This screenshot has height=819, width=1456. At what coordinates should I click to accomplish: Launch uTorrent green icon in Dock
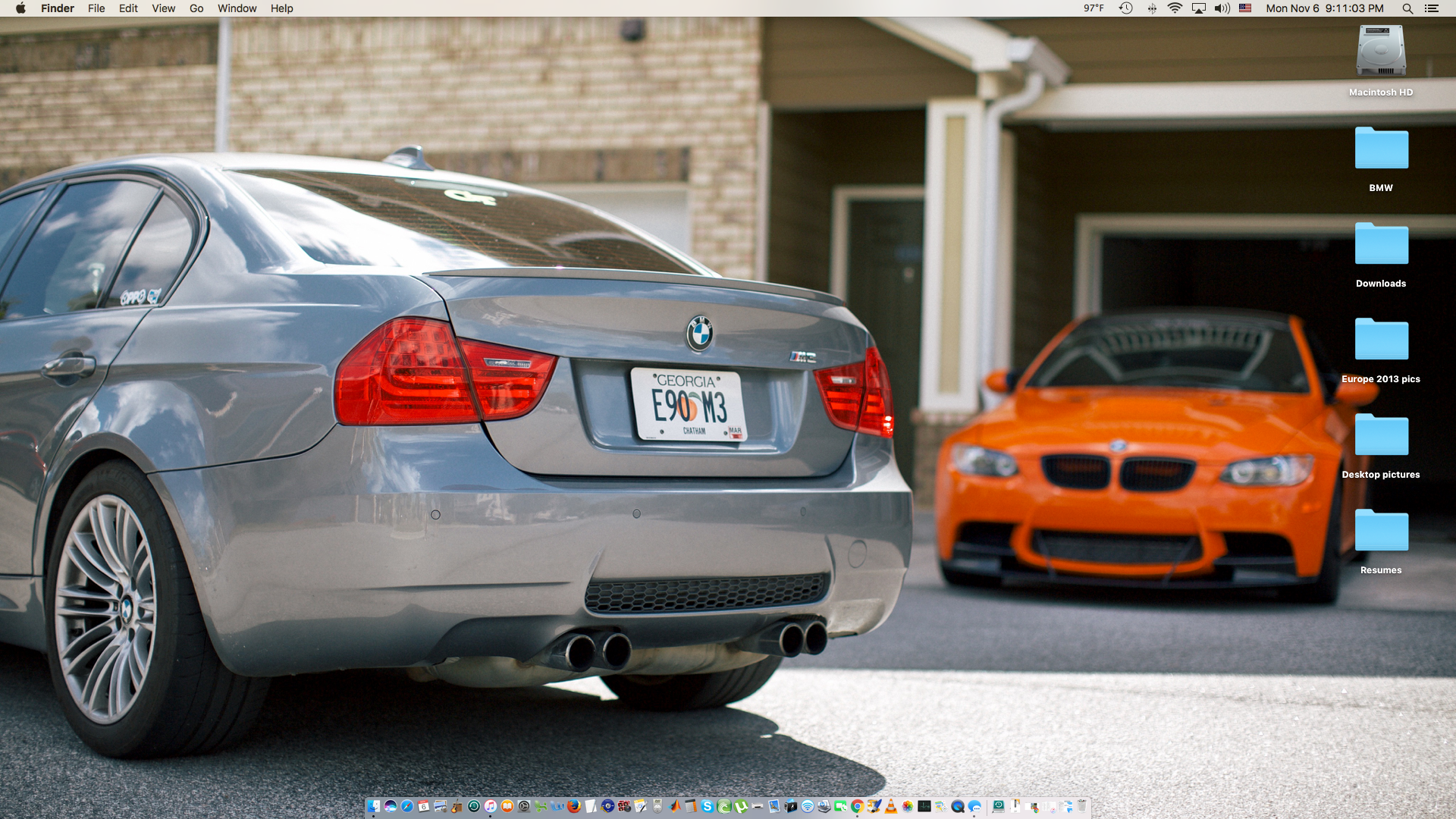click(741, 806)
